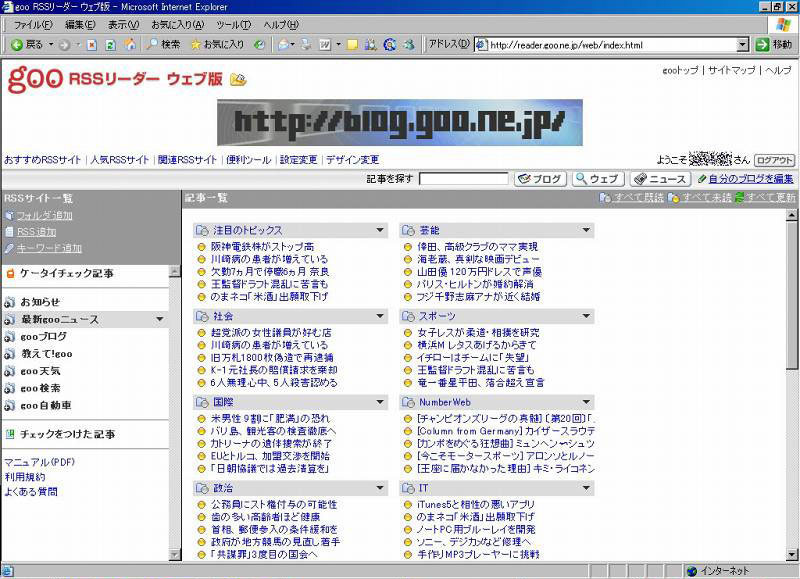Expand the 国際 dropdown arrow
The height and width of the screenshot is (579, 800).
380,402
